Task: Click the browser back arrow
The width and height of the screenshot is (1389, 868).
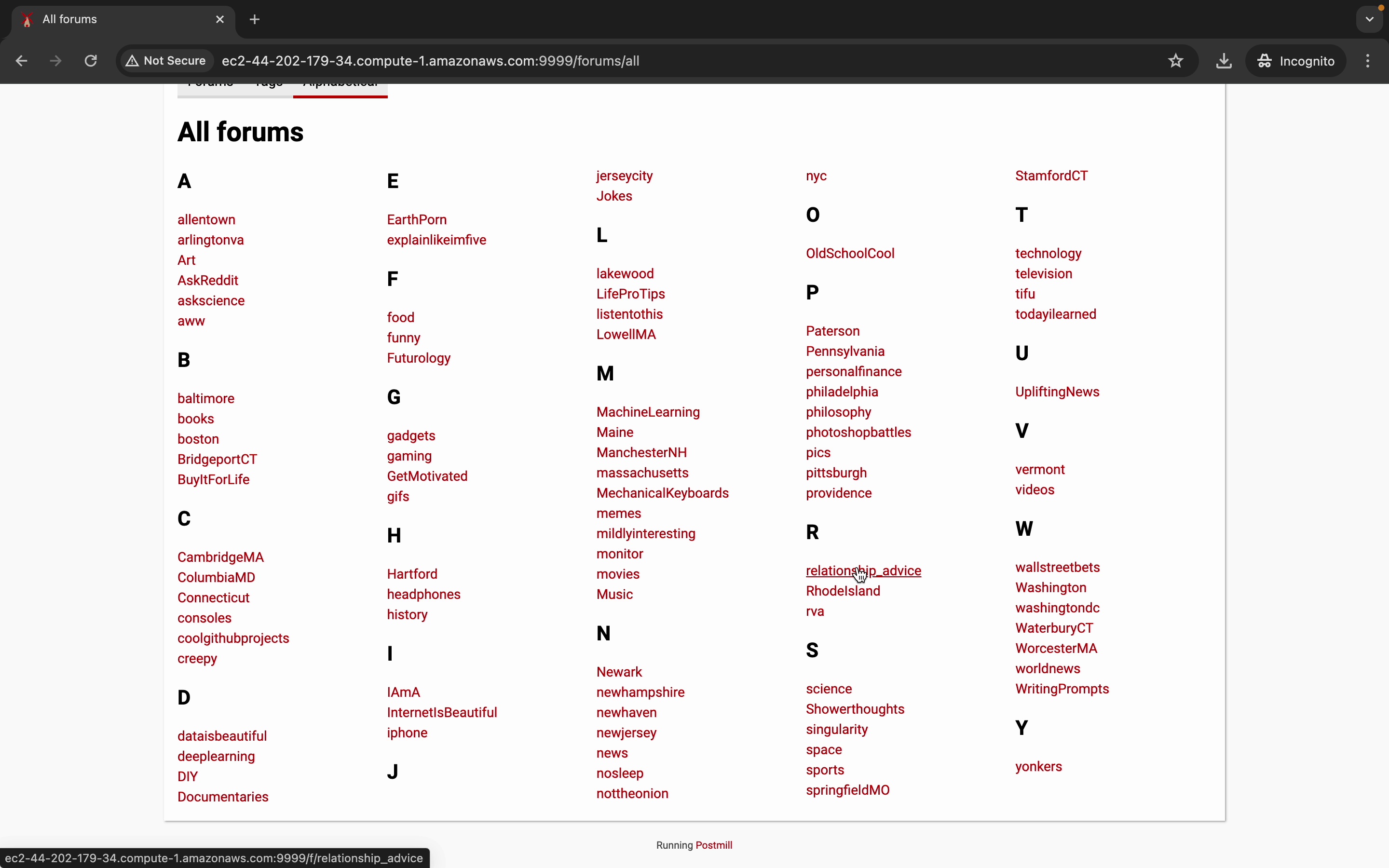Action: click(x=22, y=61)
